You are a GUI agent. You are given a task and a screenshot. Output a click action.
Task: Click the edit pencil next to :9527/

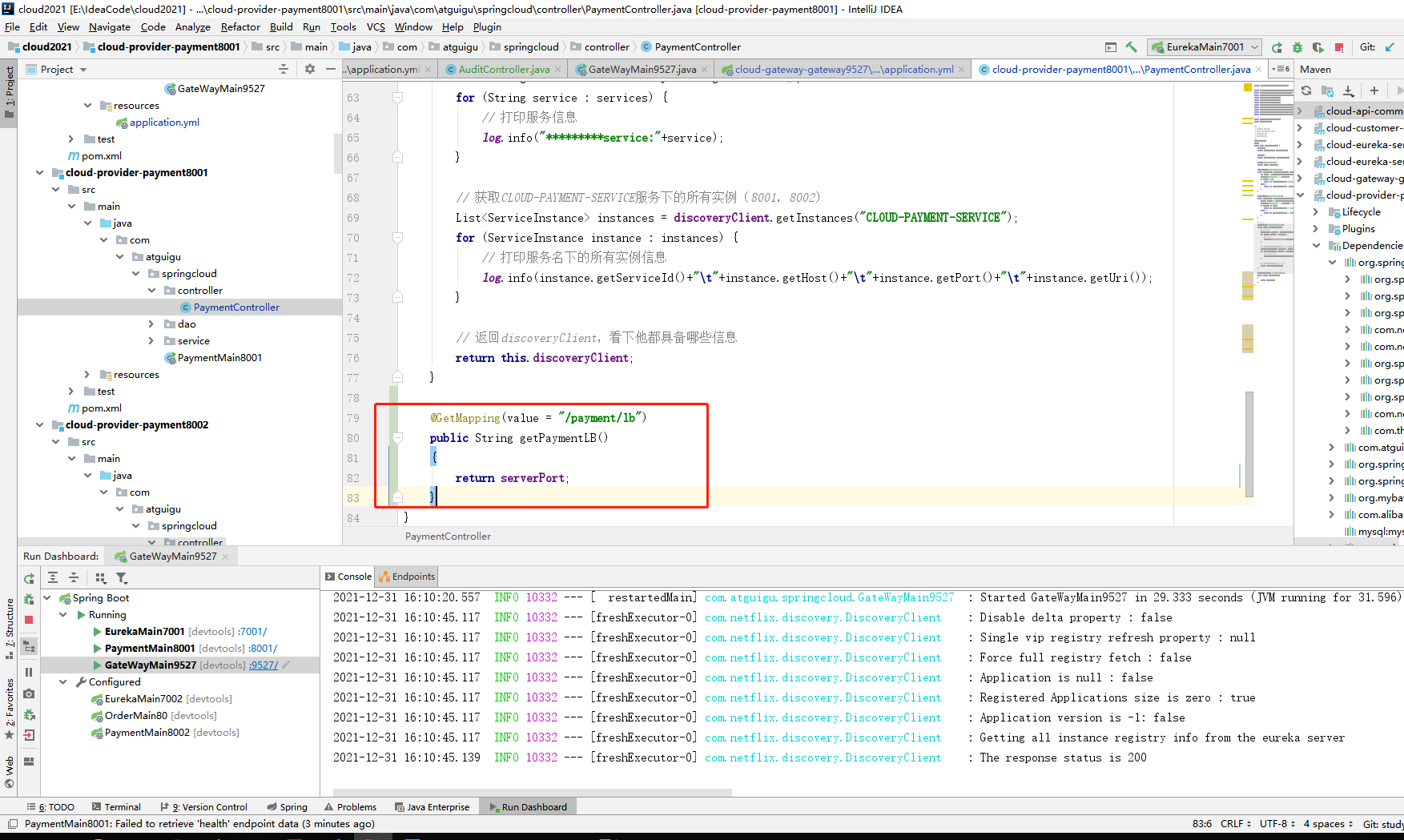pyautogui.click(x=286, y=665)
